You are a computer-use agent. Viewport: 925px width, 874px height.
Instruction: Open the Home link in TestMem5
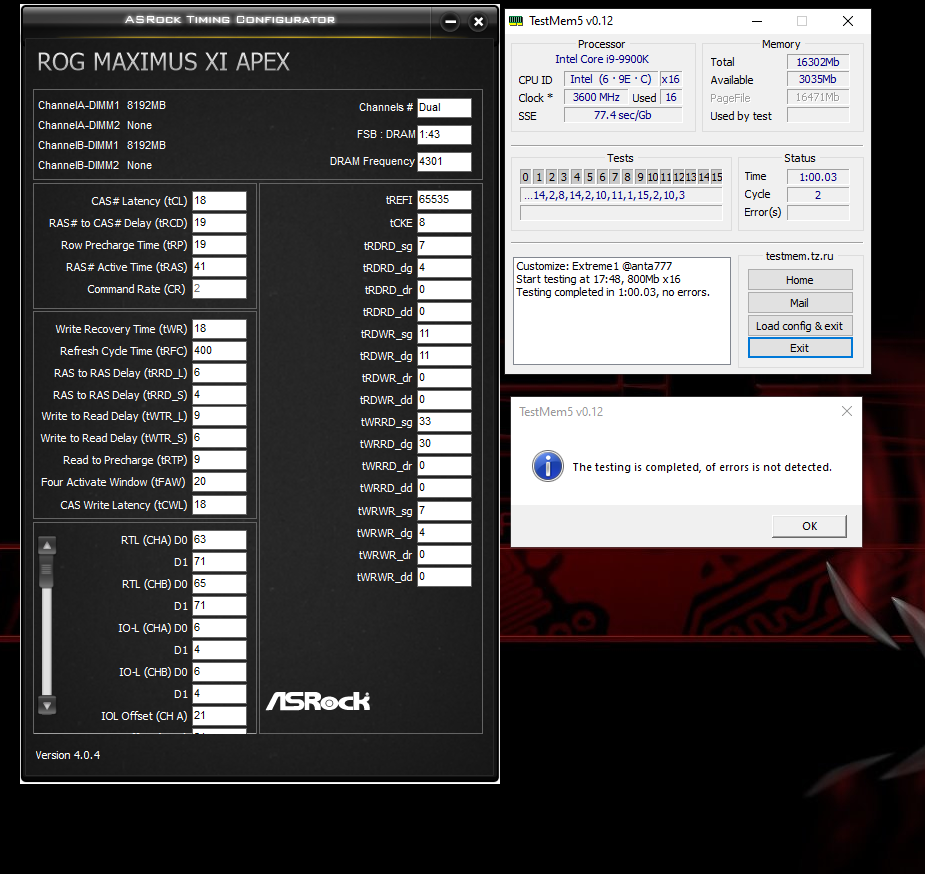800,280
